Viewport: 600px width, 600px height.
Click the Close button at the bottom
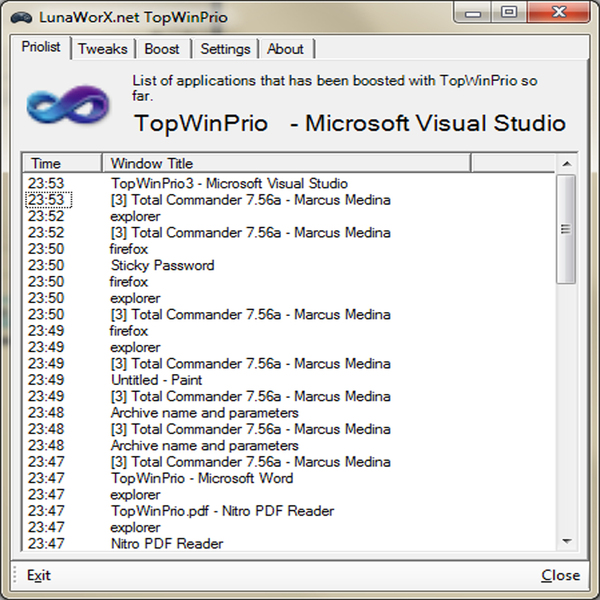click(561, 575)
